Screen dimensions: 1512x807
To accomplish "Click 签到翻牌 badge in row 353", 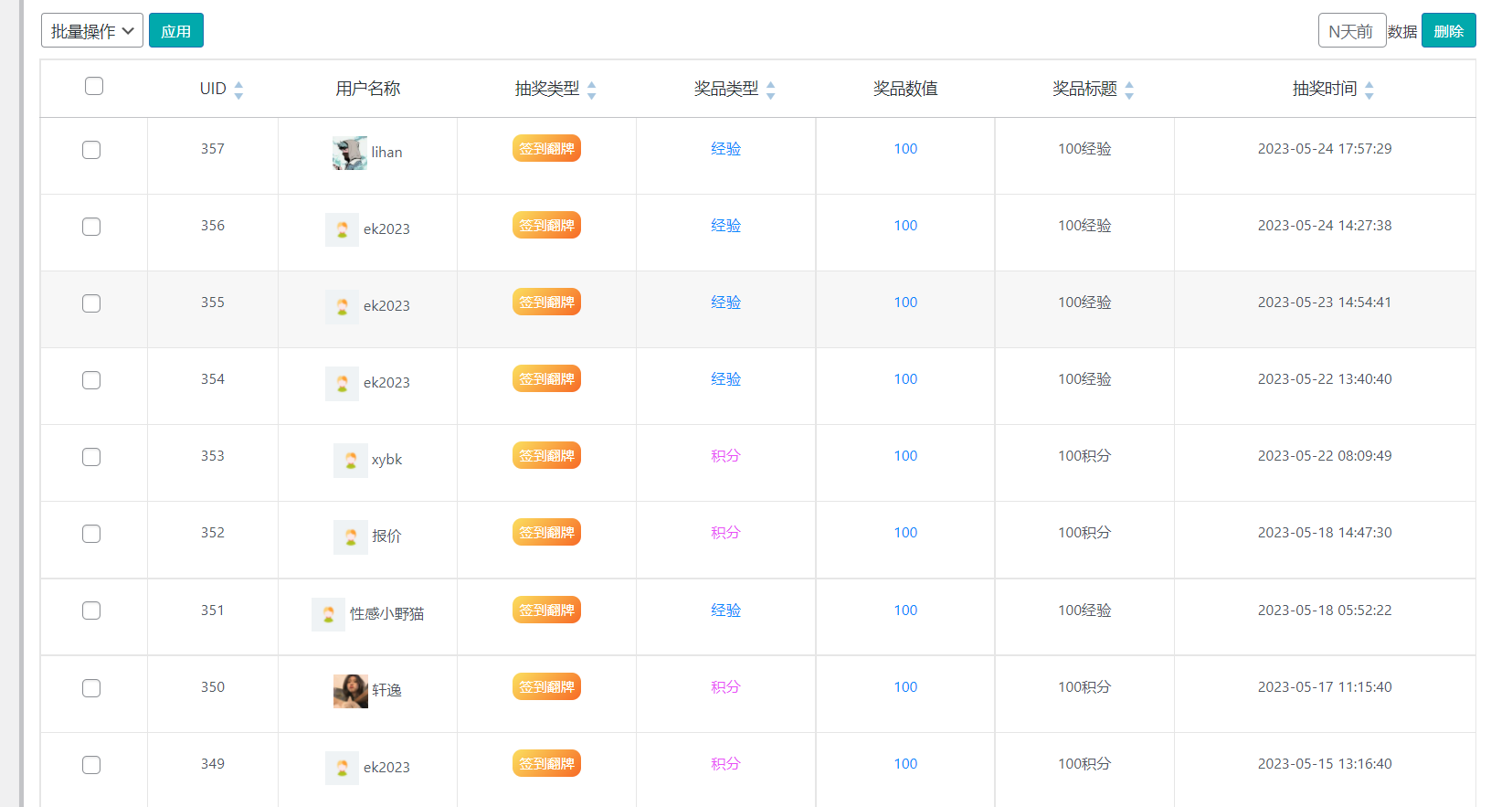I will tap(546, 455).
